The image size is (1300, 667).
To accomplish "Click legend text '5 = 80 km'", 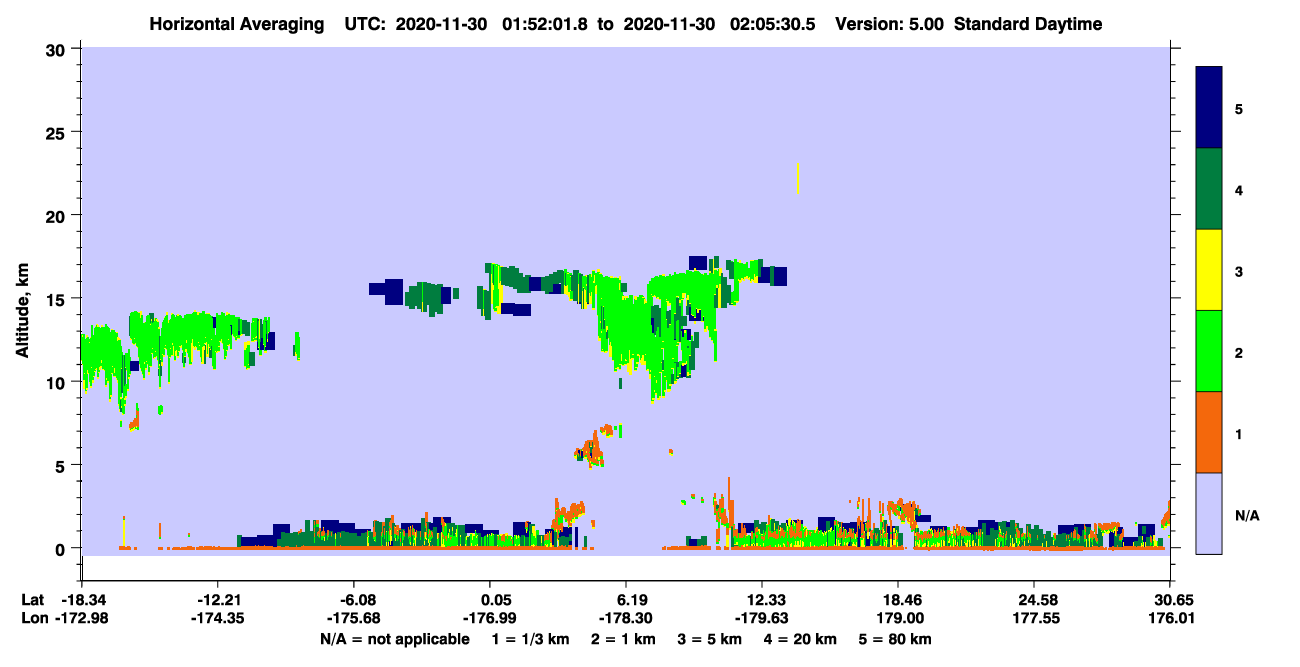I will [896, 639].
